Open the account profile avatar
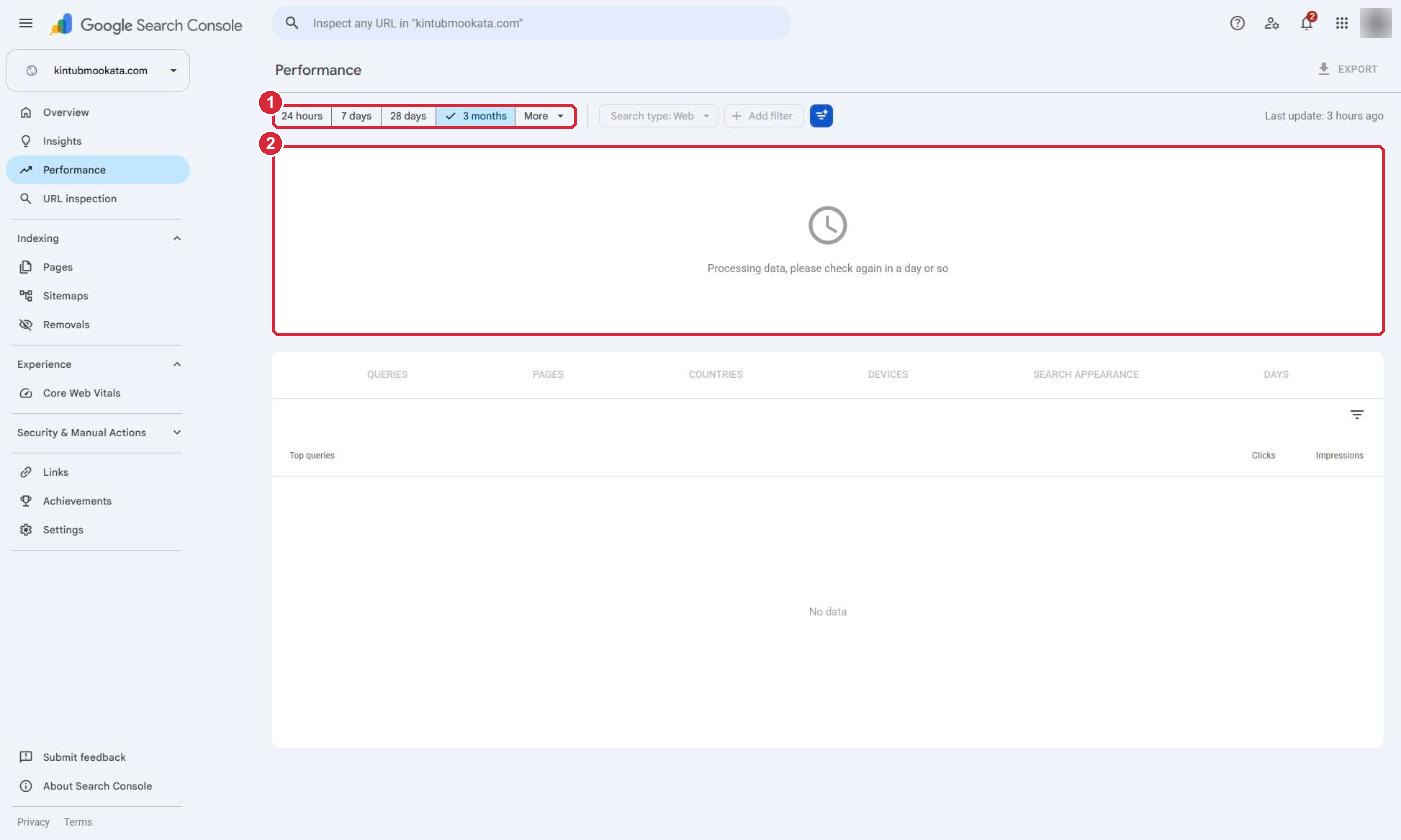Screen dimensions: 1401x840 1376,23
